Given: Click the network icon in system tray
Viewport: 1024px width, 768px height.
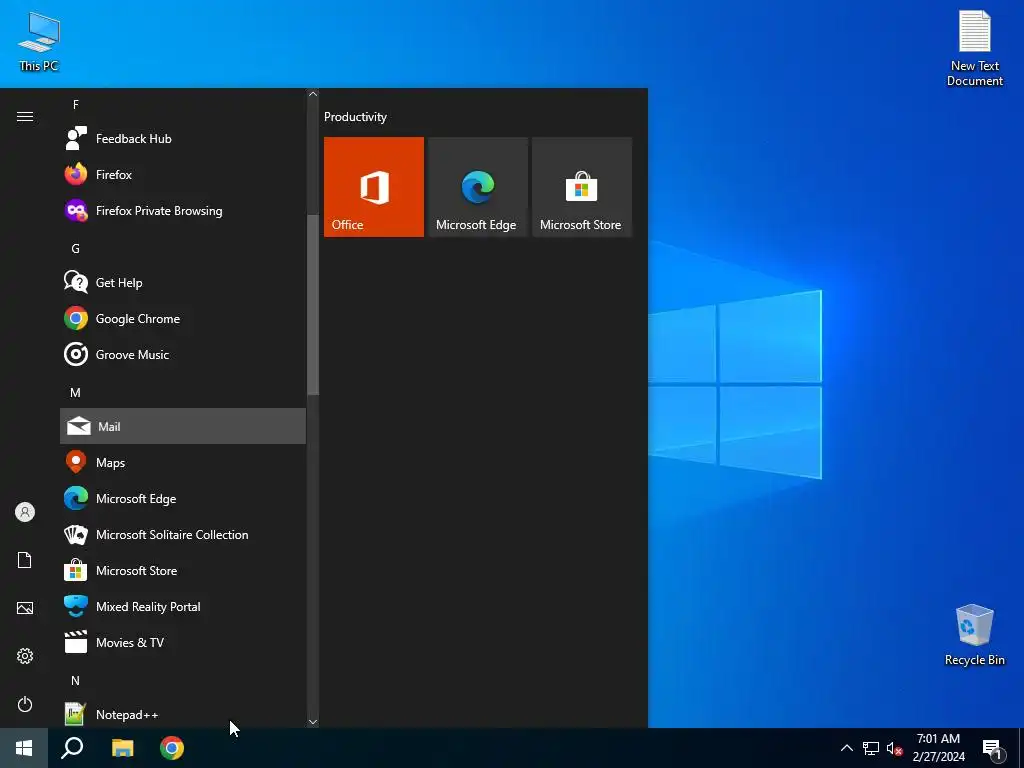Looking at the screenshot, I should point(871,748).
